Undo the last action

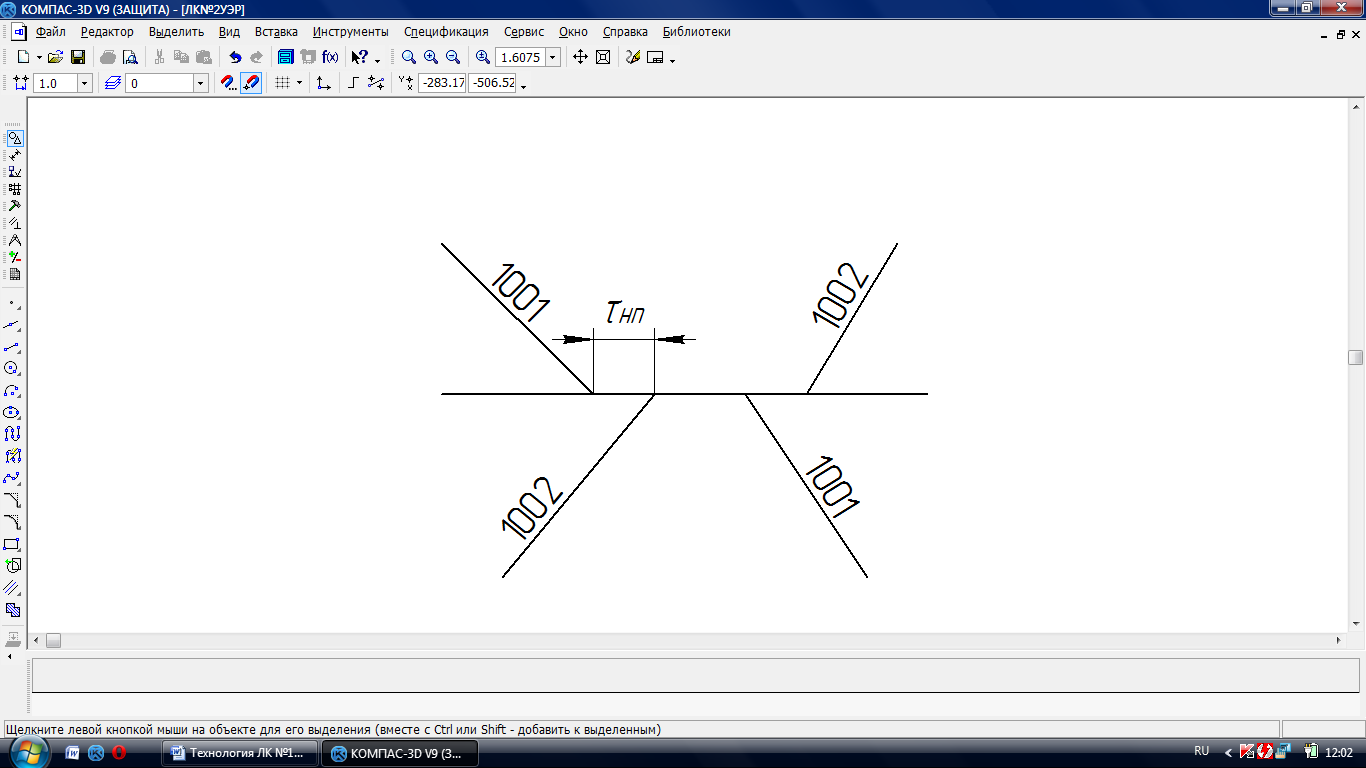pyautogui.click(x=235, y=57)
